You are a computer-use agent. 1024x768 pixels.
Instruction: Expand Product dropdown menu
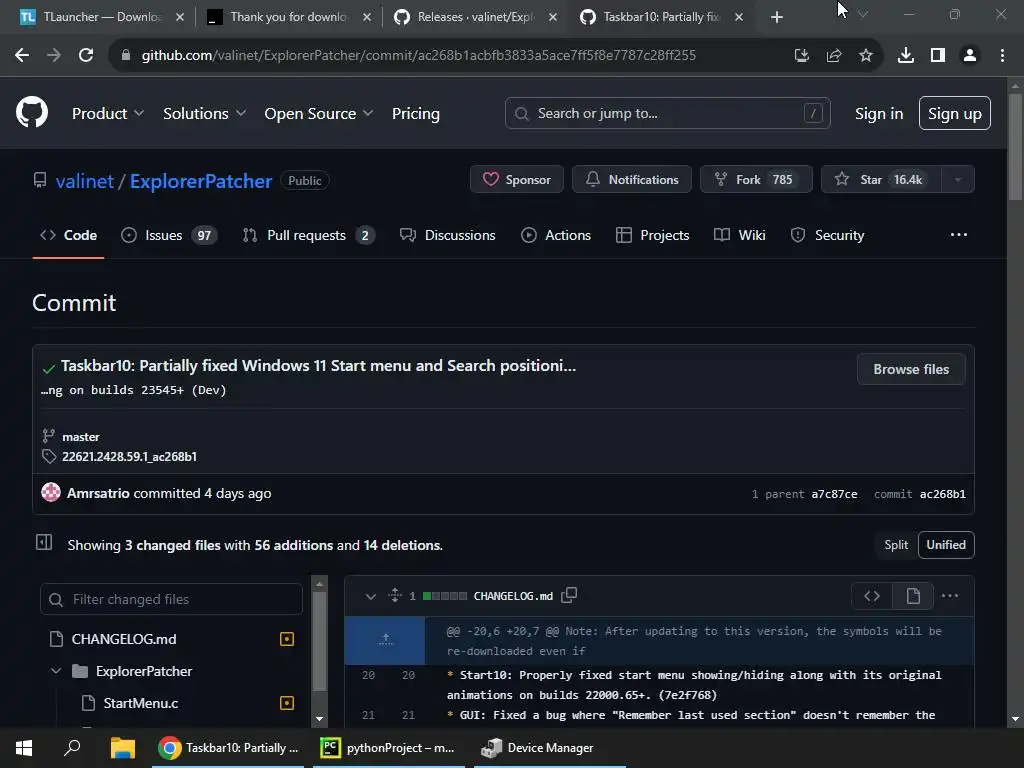click(x=108, y=114)
